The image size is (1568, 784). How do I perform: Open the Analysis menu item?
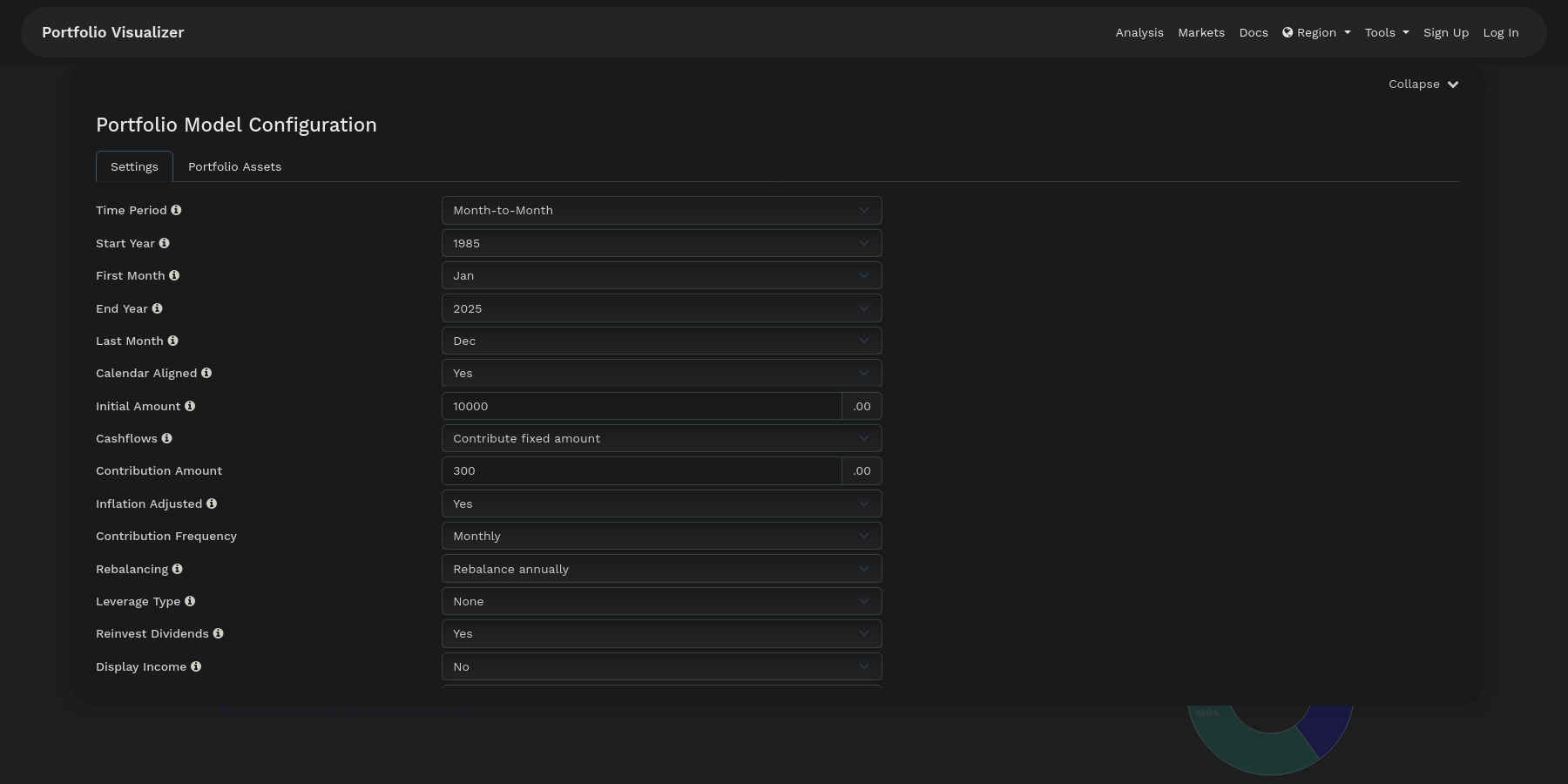(1139, 32)
